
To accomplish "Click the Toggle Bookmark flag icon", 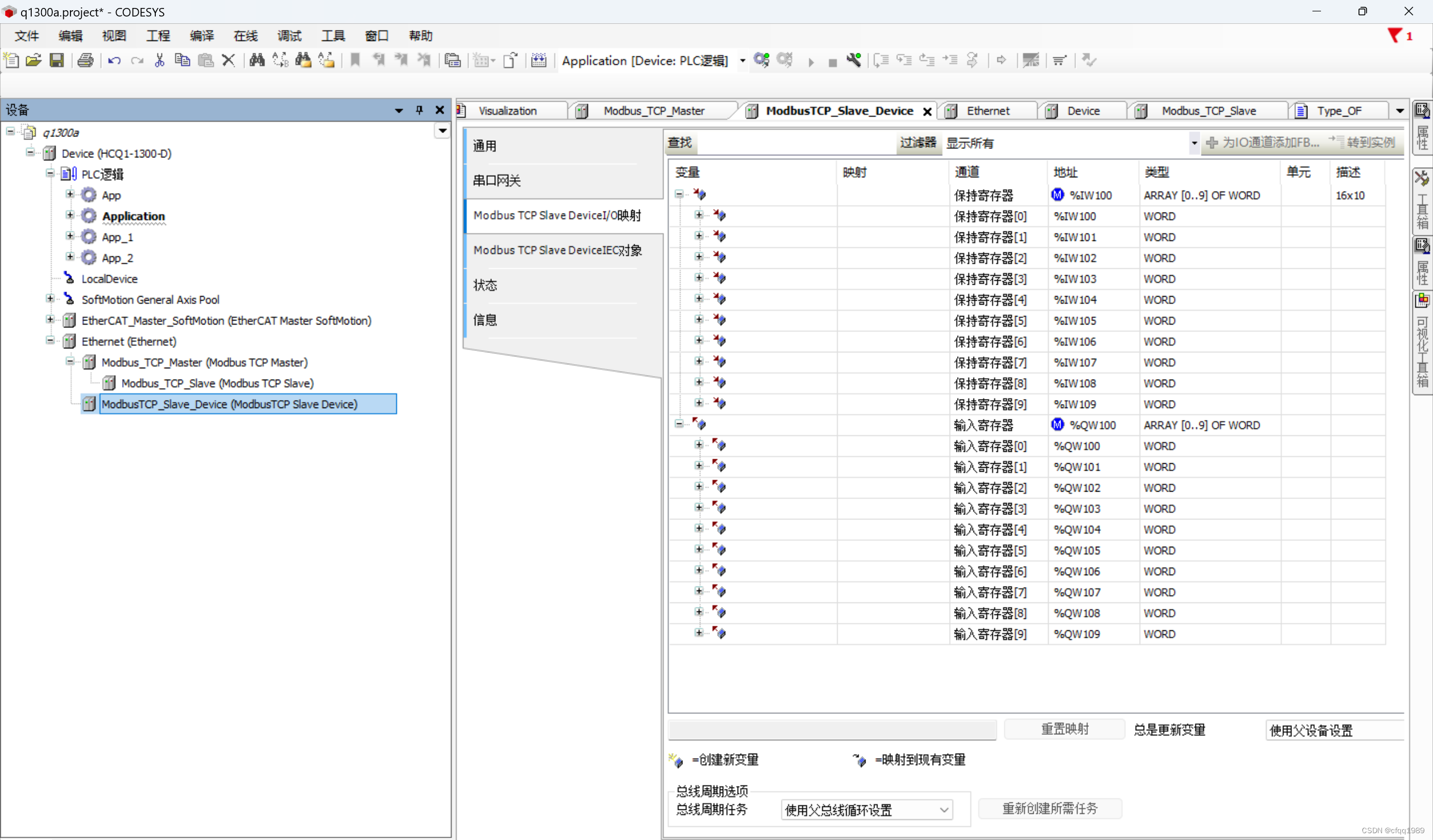I will coord(355,60).
